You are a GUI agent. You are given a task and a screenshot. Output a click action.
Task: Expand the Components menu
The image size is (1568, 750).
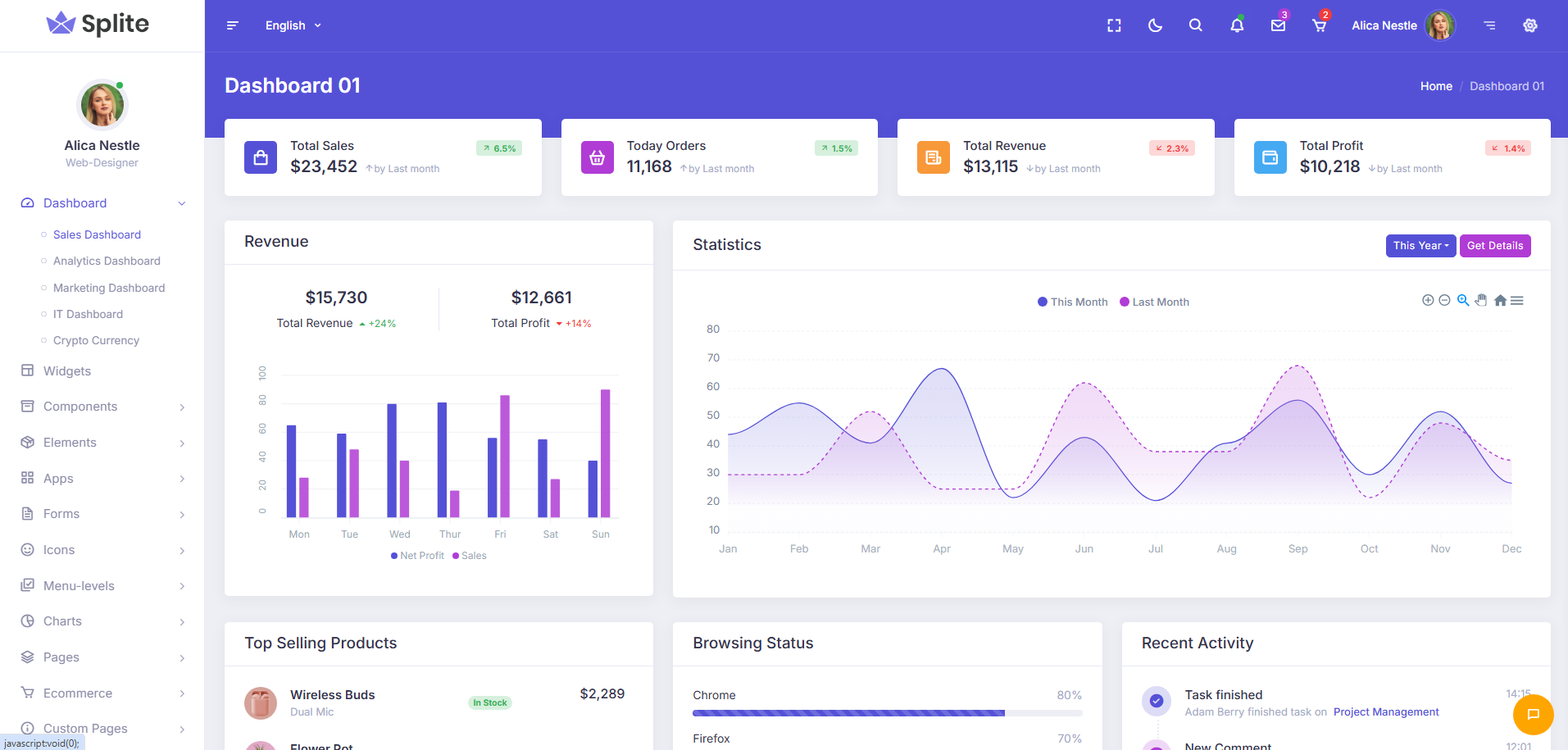[x=102, y=407]
